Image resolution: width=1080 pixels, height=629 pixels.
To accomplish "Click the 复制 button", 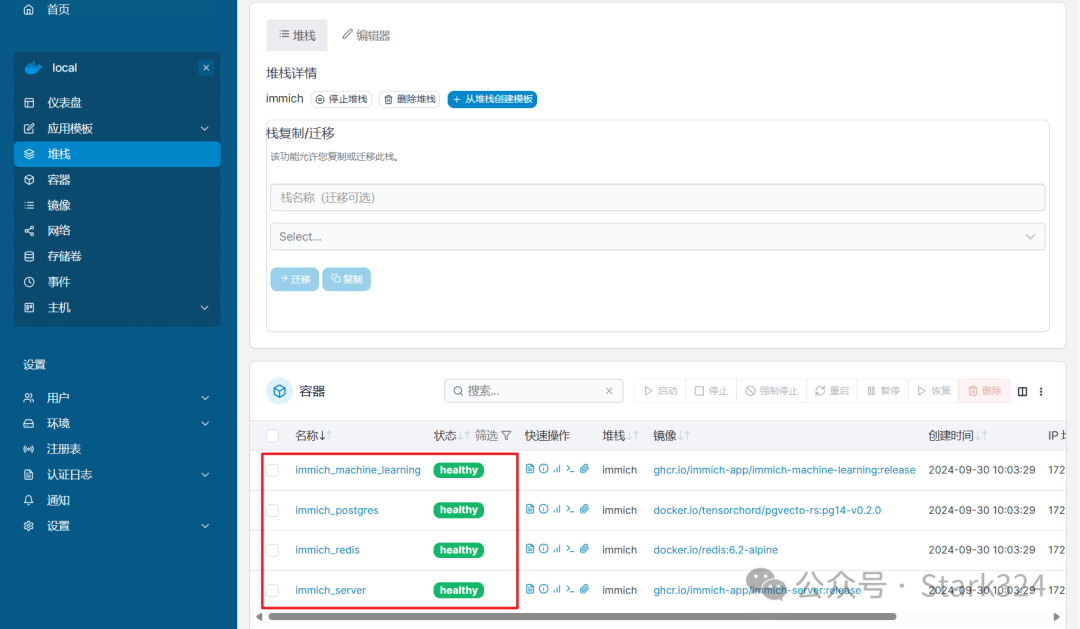I will point(346,279).
